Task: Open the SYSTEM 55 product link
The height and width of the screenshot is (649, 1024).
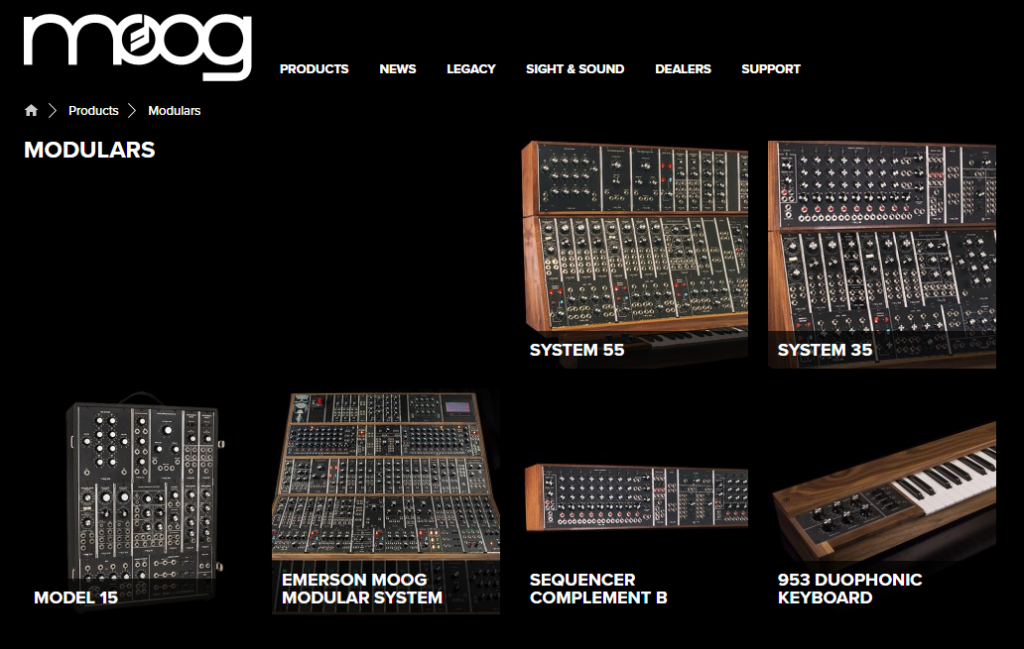Action: [577, 351]
